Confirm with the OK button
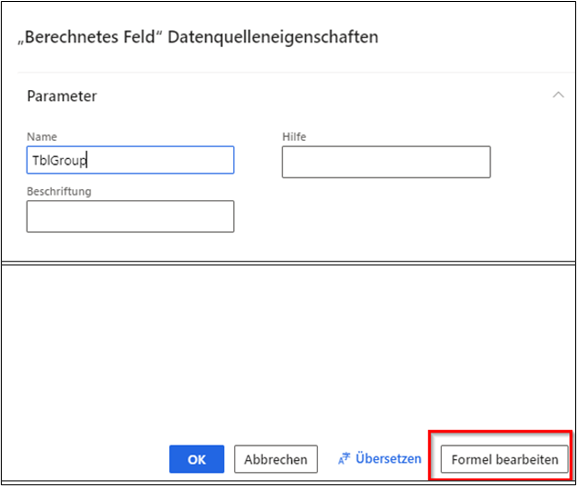The height and width of the screenshot is (486, 577). (197, 459)
